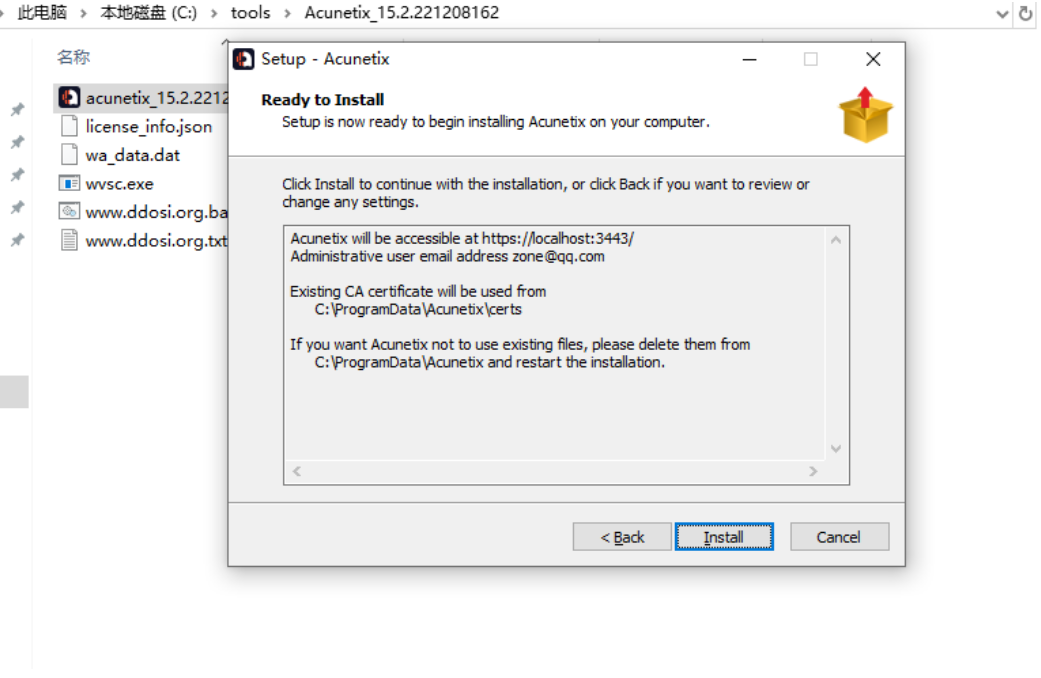Click the localhost:3443 access line in the summary
The height and width of the screenshot is (678, 1041).
[x=462, y=238]
